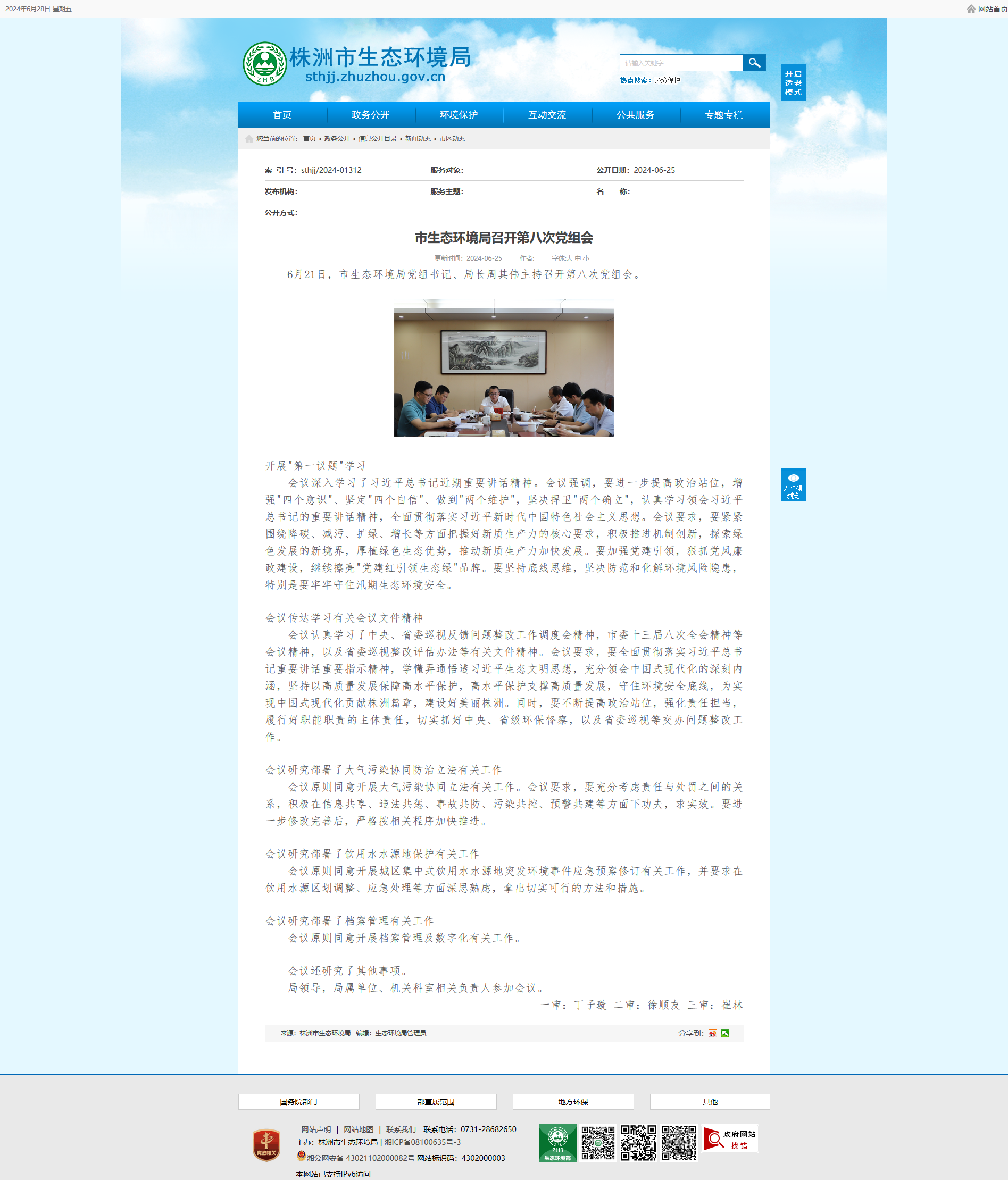The image size is (1008, 1180).
Task: Open the 政府网站找错 error-report icon
Action: 730,1140
